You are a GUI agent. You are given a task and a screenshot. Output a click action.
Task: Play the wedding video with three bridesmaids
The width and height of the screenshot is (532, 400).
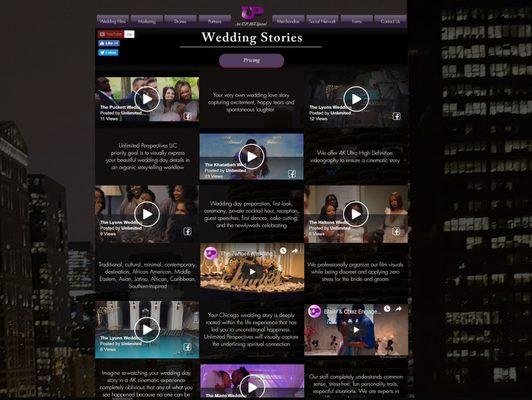pyautogui.click(x=356, y=214)
